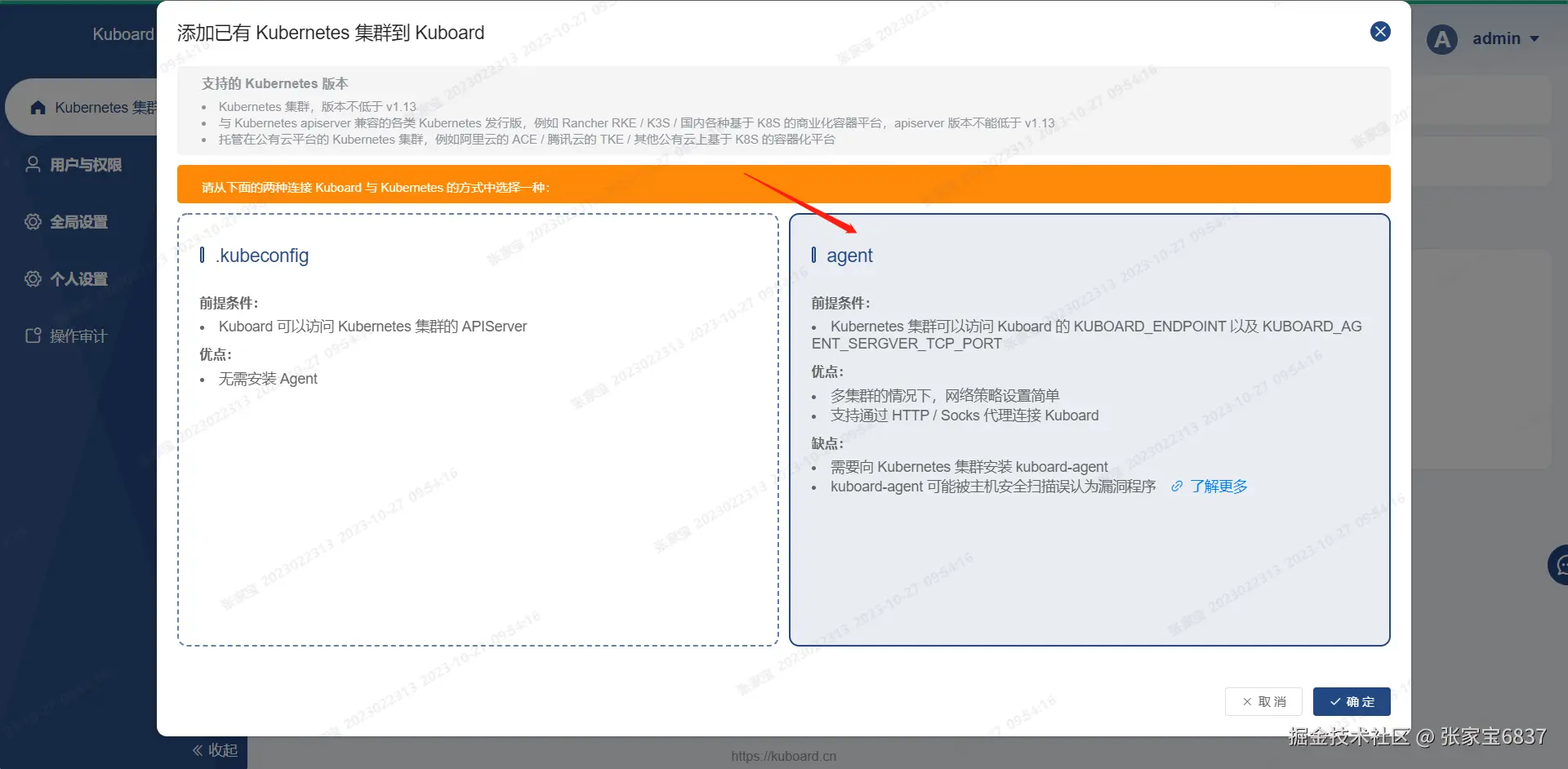The width and height of the screenshot is (1568, 769).
Task: Click the agent card heading
Action: tap(849, 256)
